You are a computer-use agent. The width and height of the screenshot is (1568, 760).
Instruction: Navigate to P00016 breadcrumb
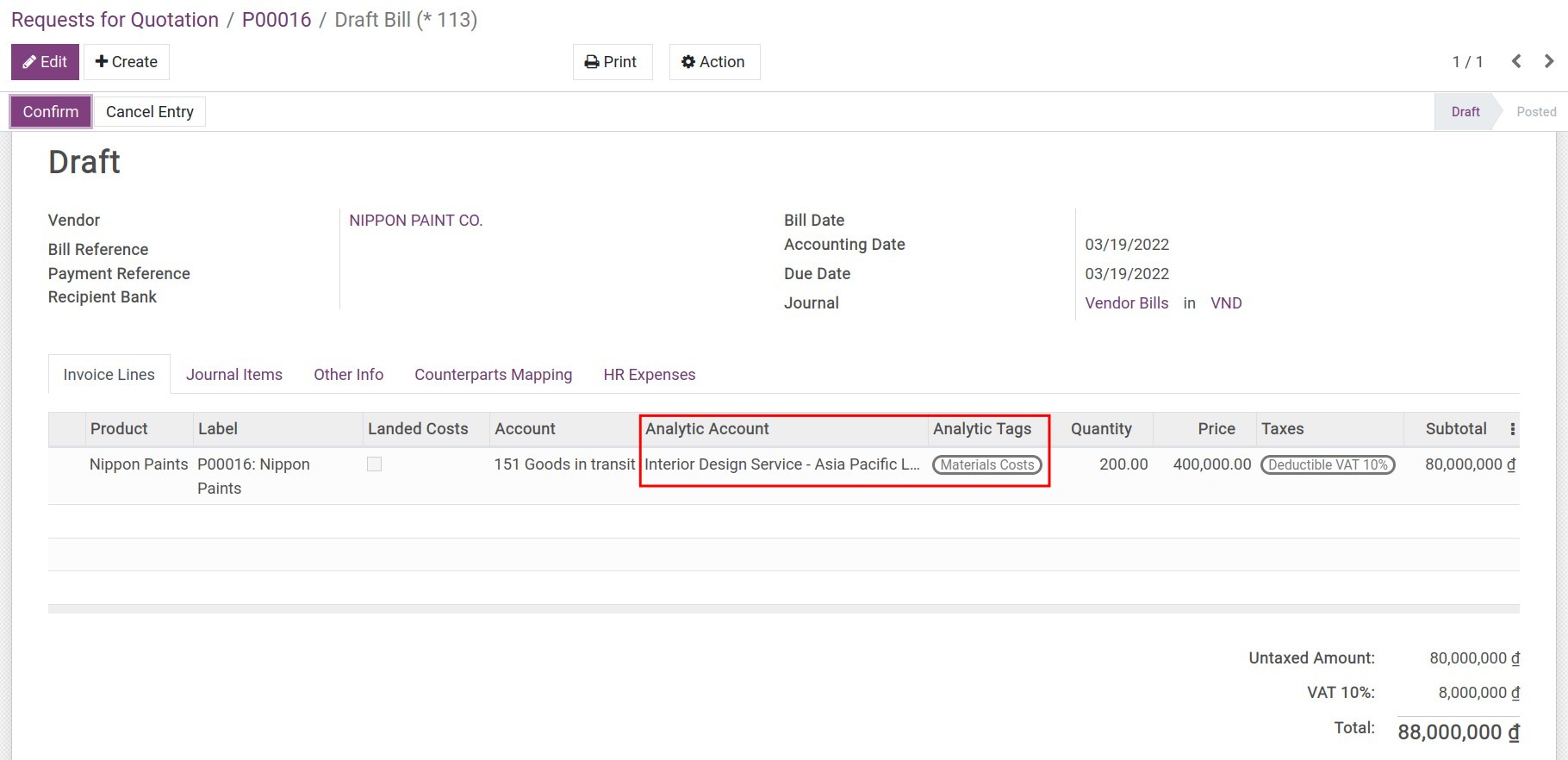[x=277, y=20]
